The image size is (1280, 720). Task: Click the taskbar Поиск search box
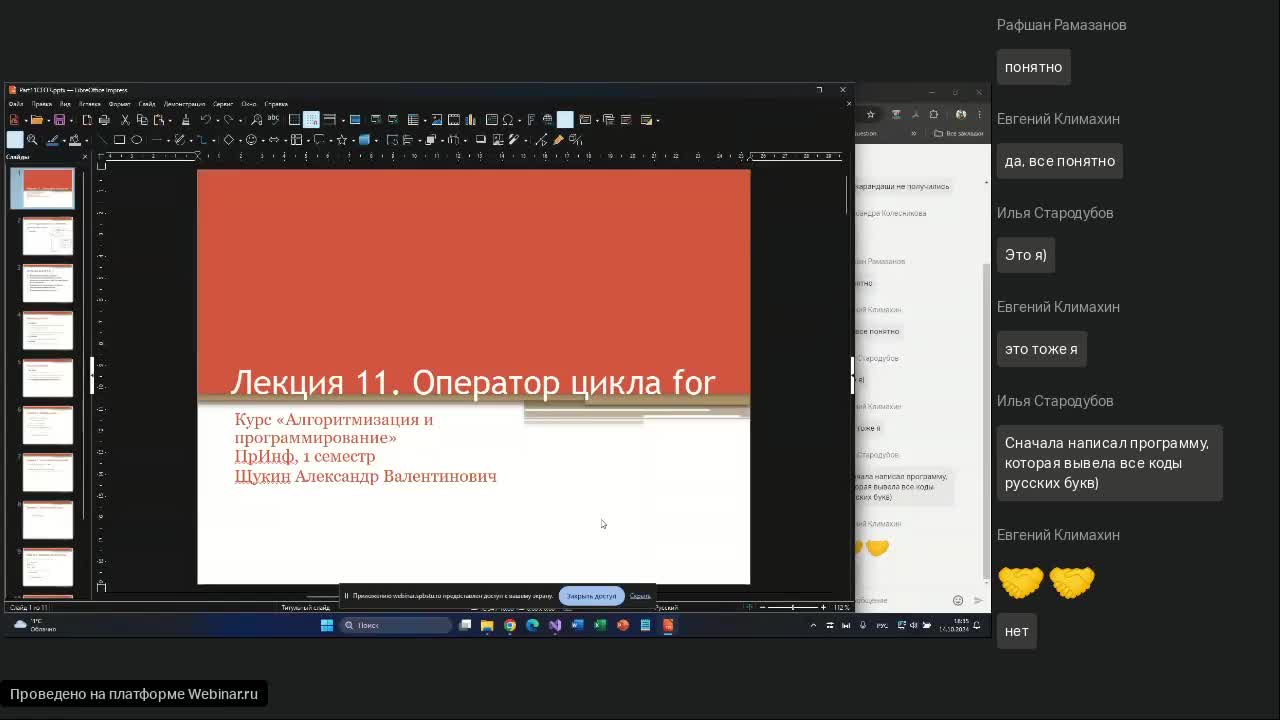click(x=396, y=625)
